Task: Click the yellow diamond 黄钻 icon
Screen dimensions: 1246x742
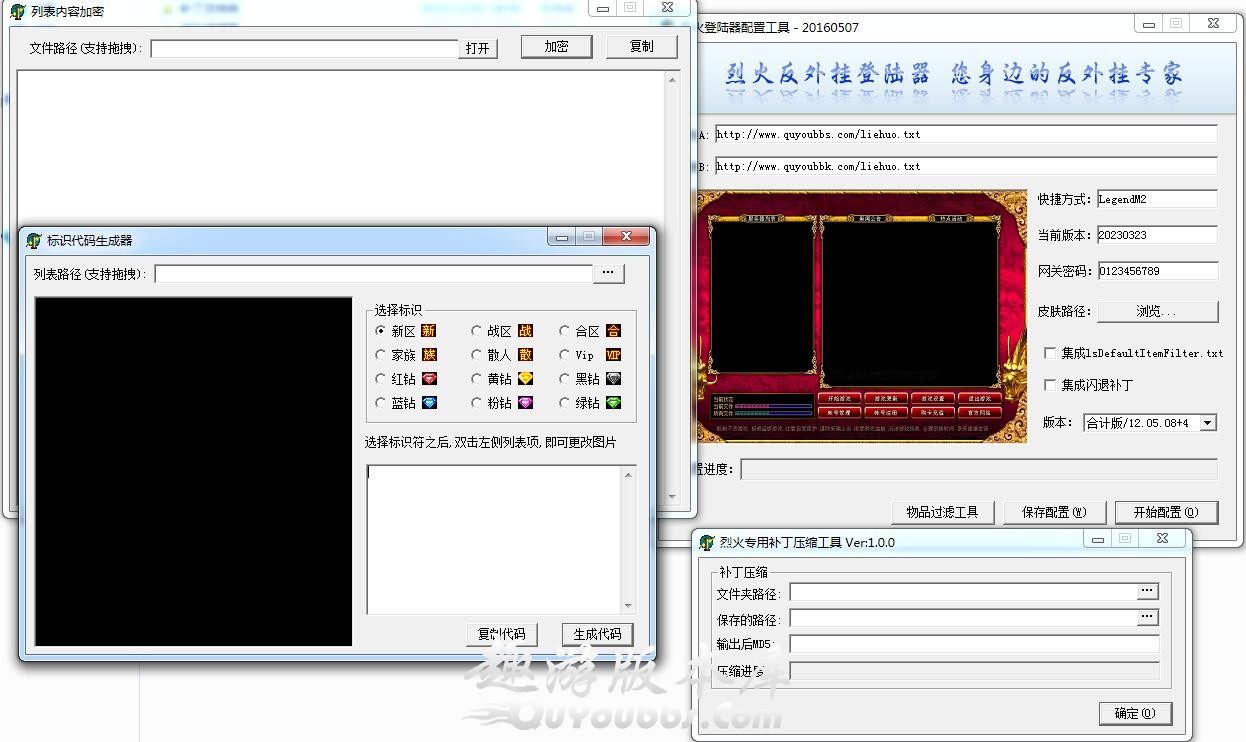Action: click(525, 379)
